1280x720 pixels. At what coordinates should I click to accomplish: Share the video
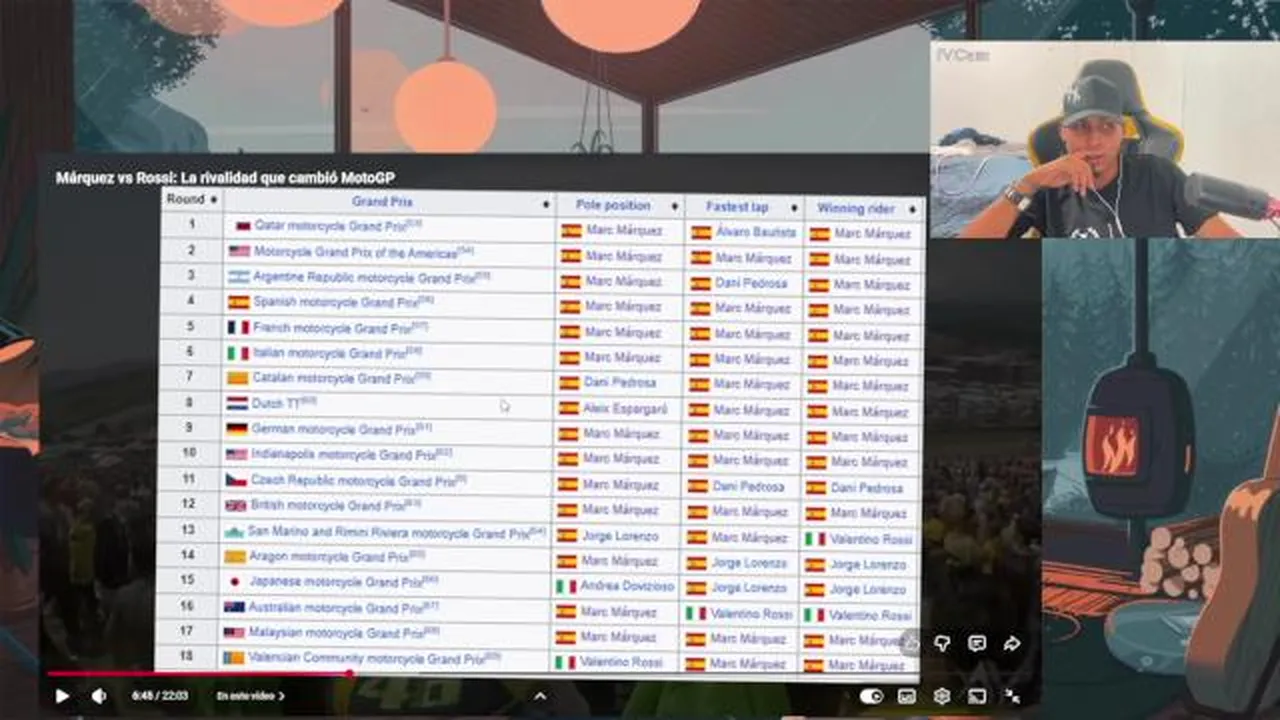point(1012,644)
